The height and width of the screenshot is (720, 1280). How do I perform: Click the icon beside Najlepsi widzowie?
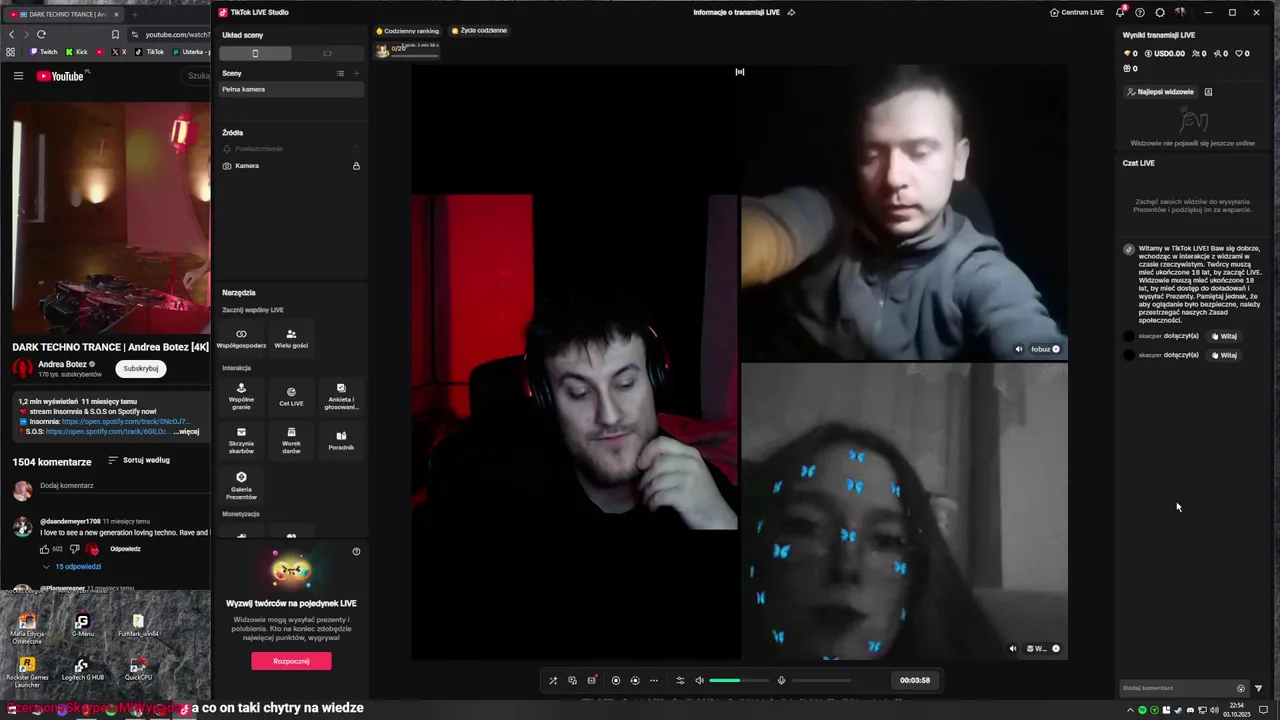(x=1208, y=92)
